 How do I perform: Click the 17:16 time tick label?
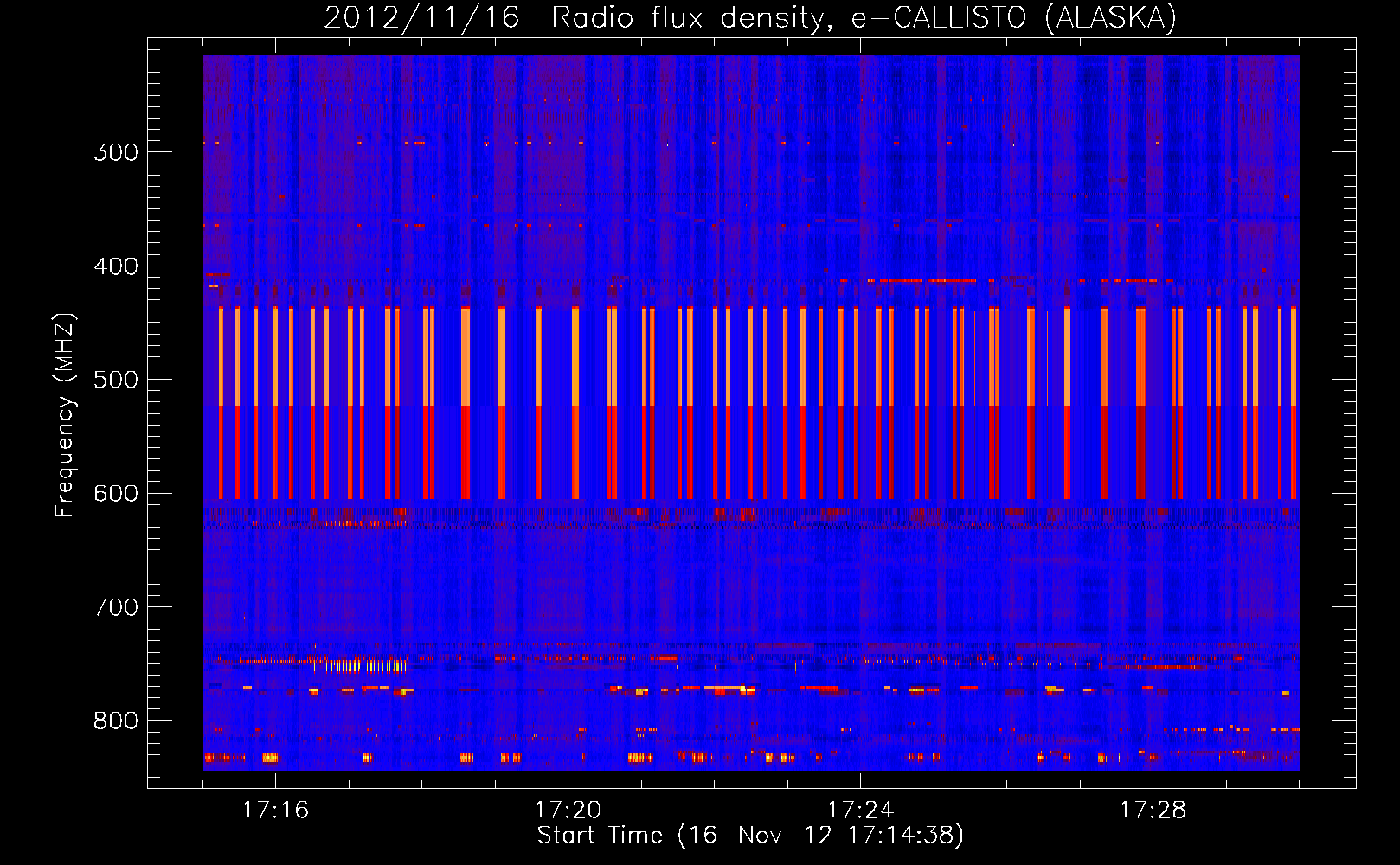pyautogui.click(x=275, y=810)
